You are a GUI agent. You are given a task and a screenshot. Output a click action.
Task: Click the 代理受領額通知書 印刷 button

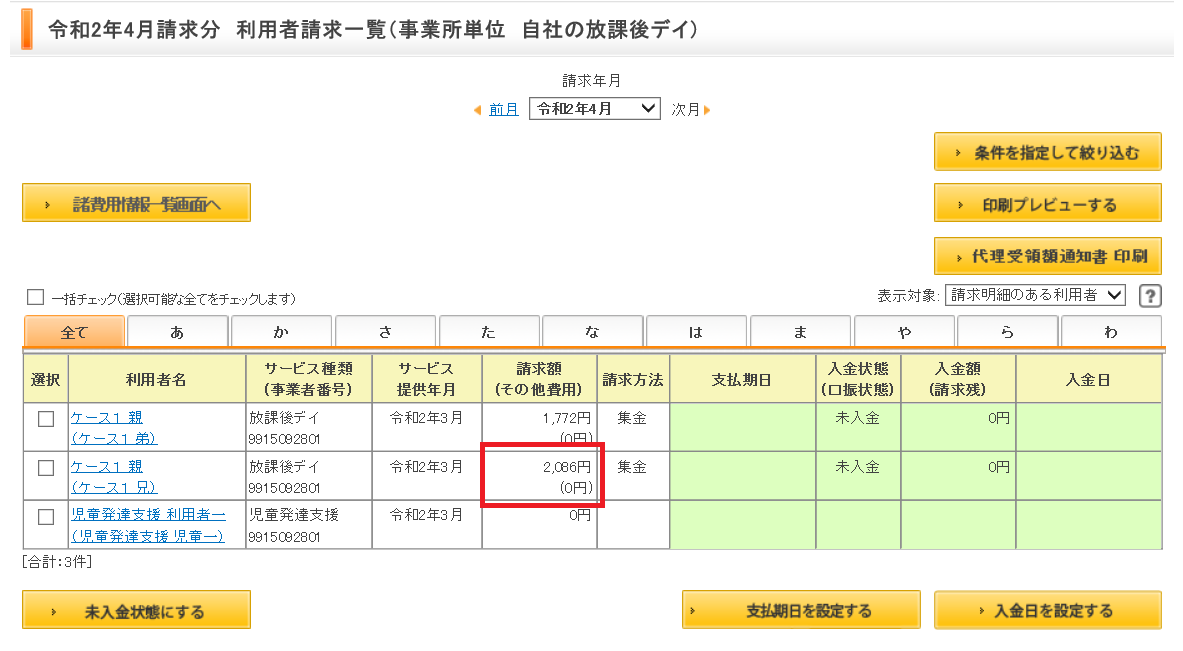(1047, 256)
